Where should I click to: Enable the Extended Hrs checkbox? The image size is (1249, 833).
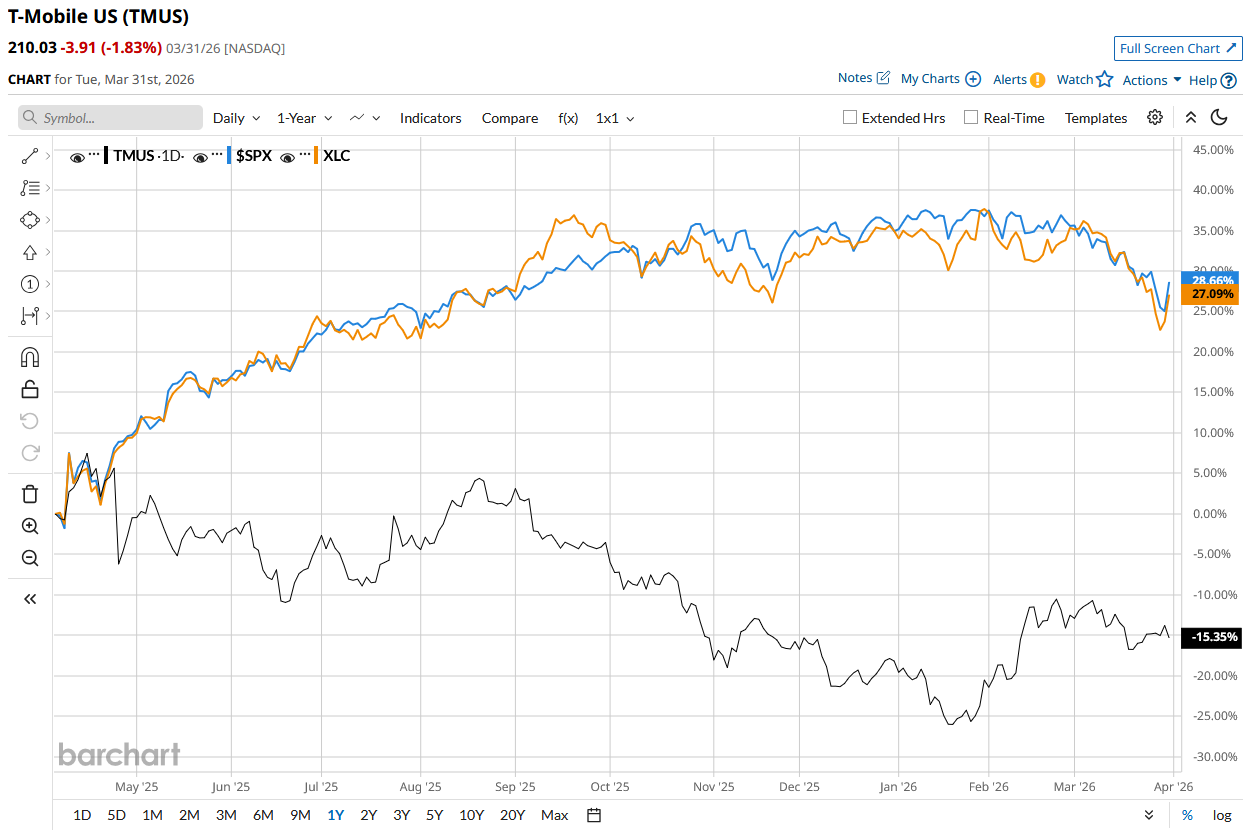click(x=850, y=118)
